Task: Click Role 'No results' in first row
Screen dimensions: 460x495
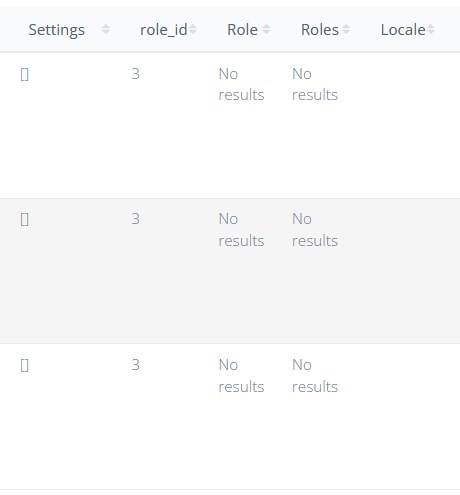Action: 241,84
